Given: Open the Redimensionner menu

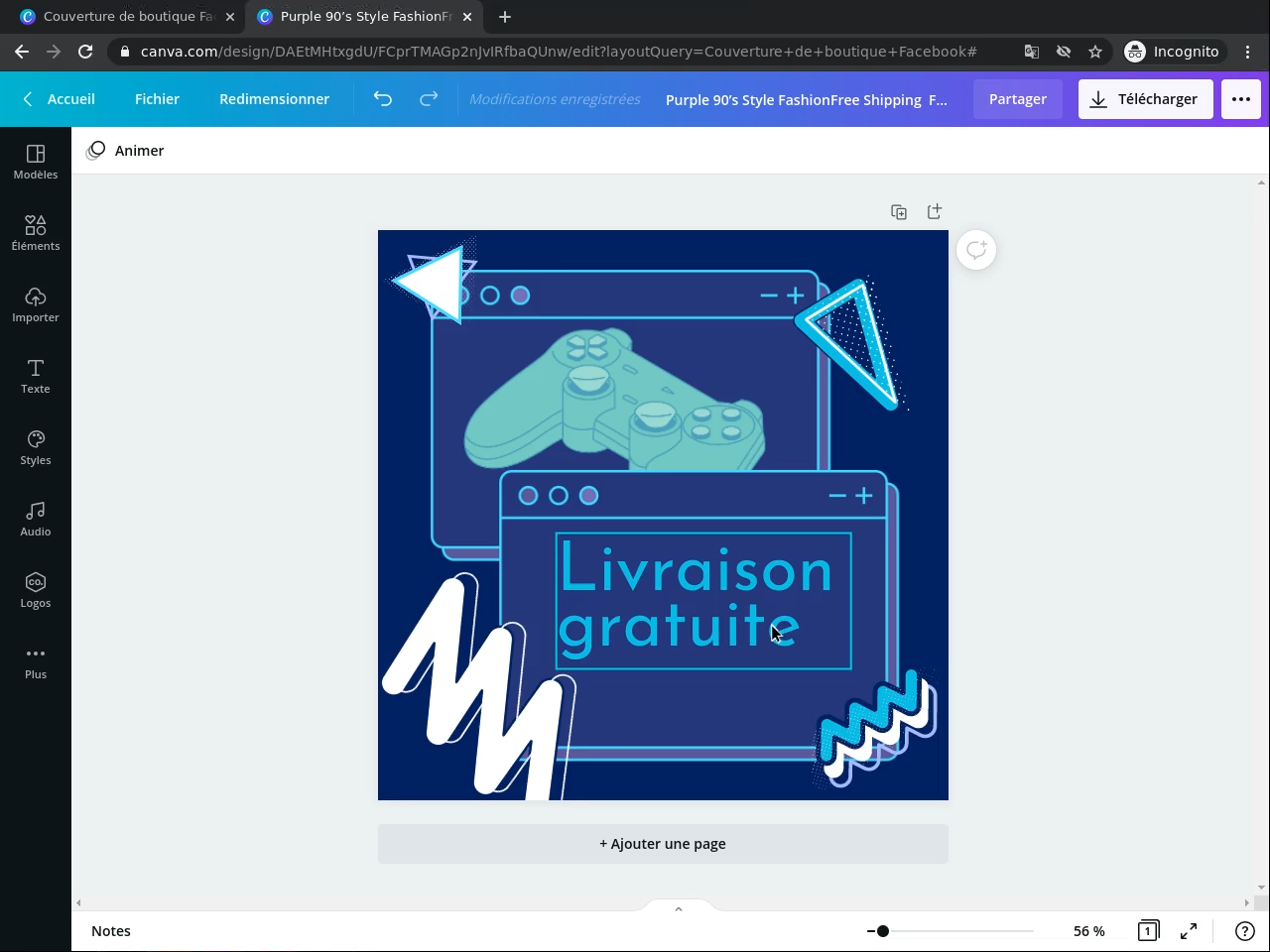Looking at the screenshot, I should pos(274,99).
